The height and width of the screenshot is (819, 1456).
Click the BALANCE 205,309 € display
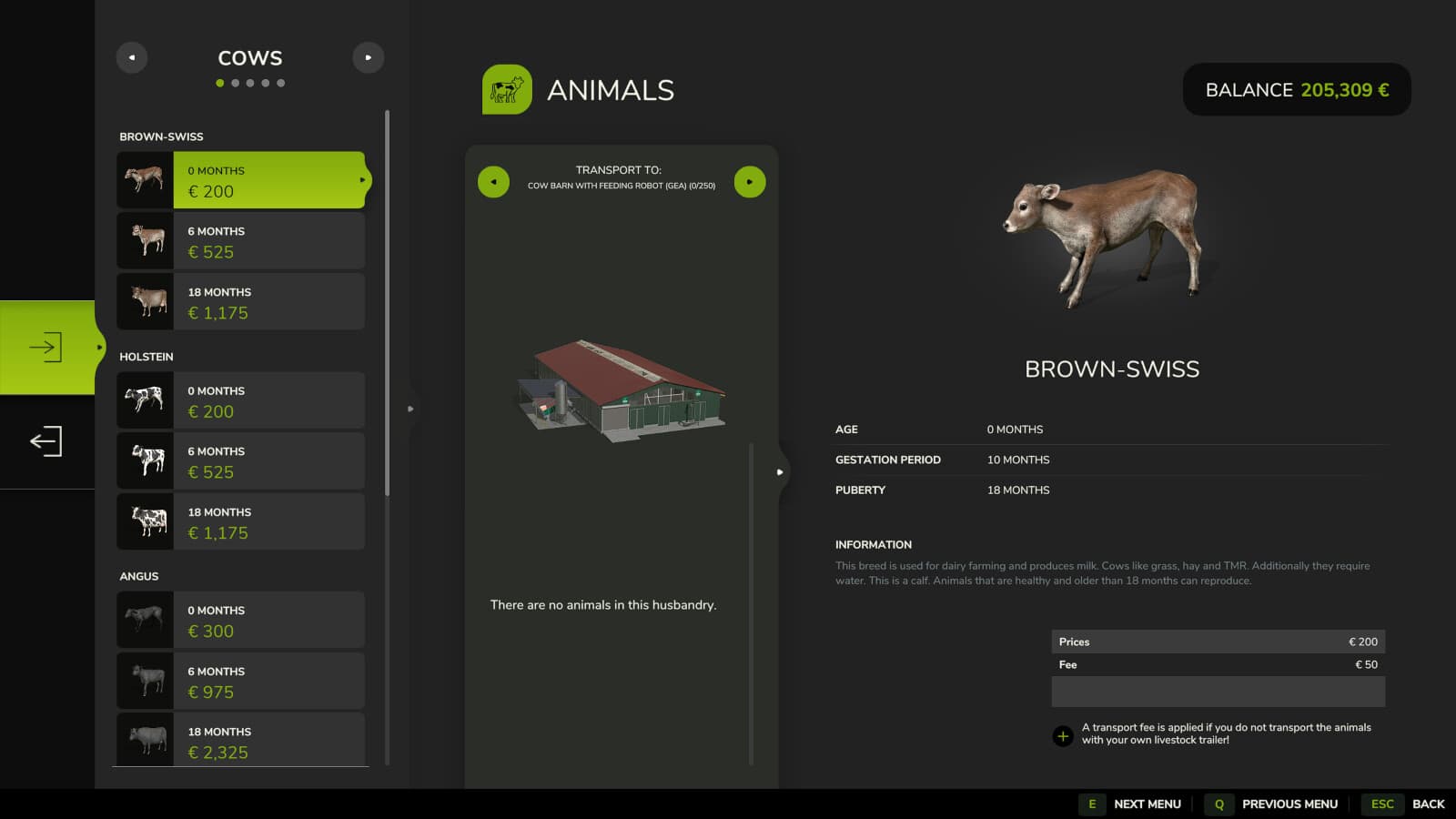pyautogui.click(x=1297, y=89)
